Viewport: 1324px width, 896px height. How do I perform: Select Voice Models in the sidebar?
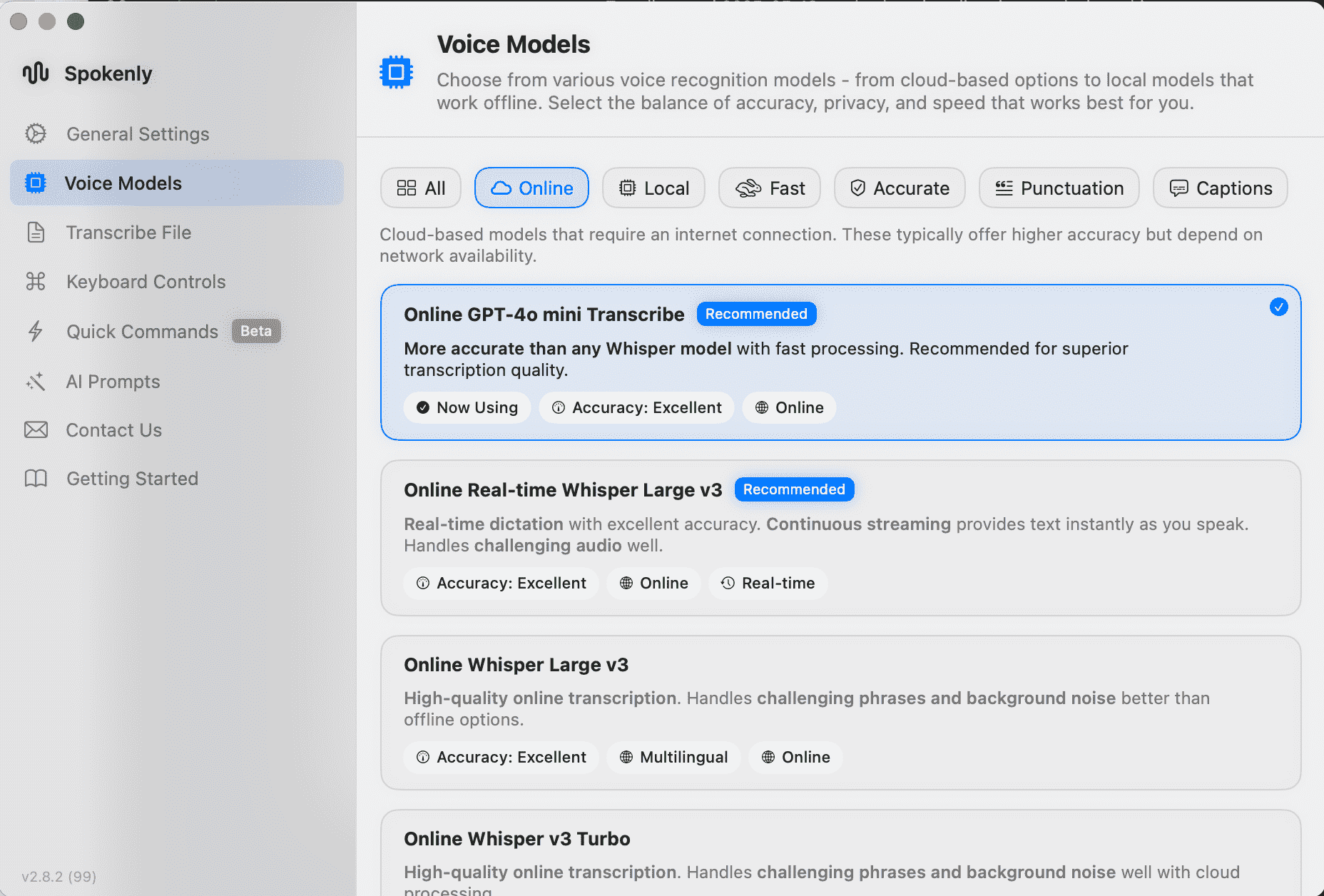177,183
